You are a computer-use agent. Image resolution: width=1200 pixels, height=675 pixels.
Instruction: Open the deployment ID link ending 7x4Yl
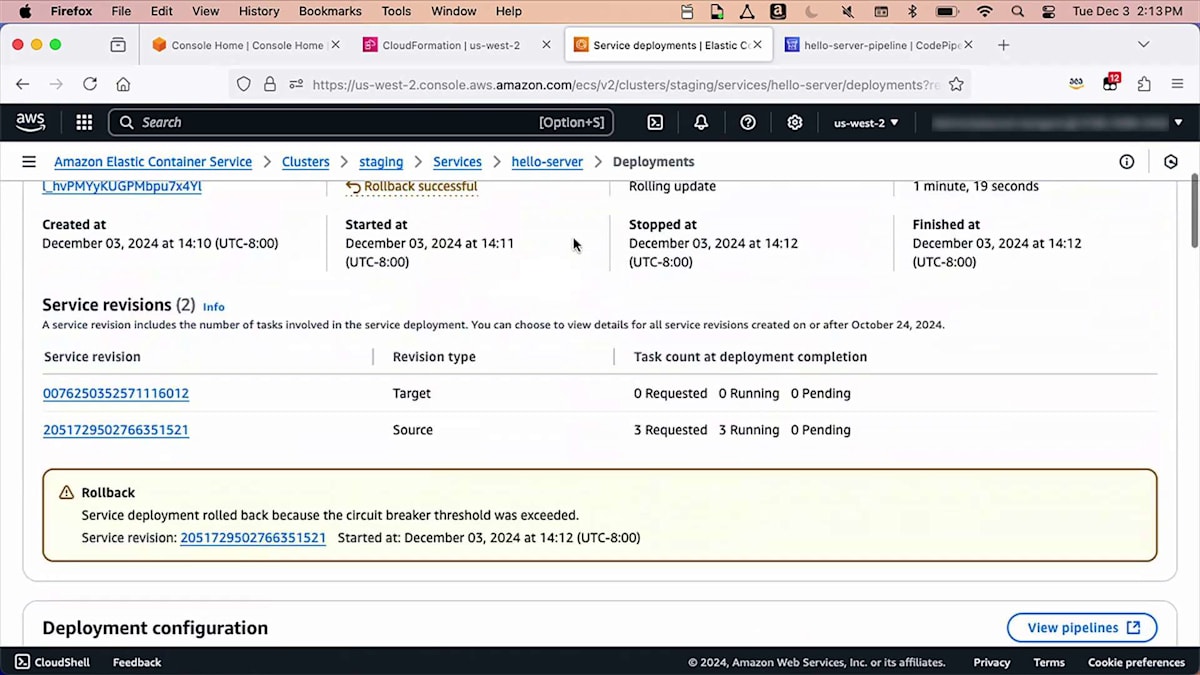[122, 186]
